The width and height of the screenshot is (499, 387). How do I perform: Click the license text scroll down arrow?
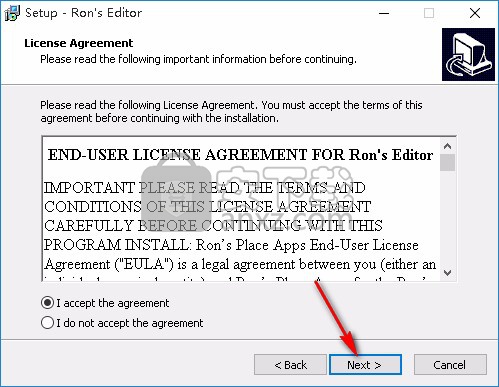coord(448,273)
